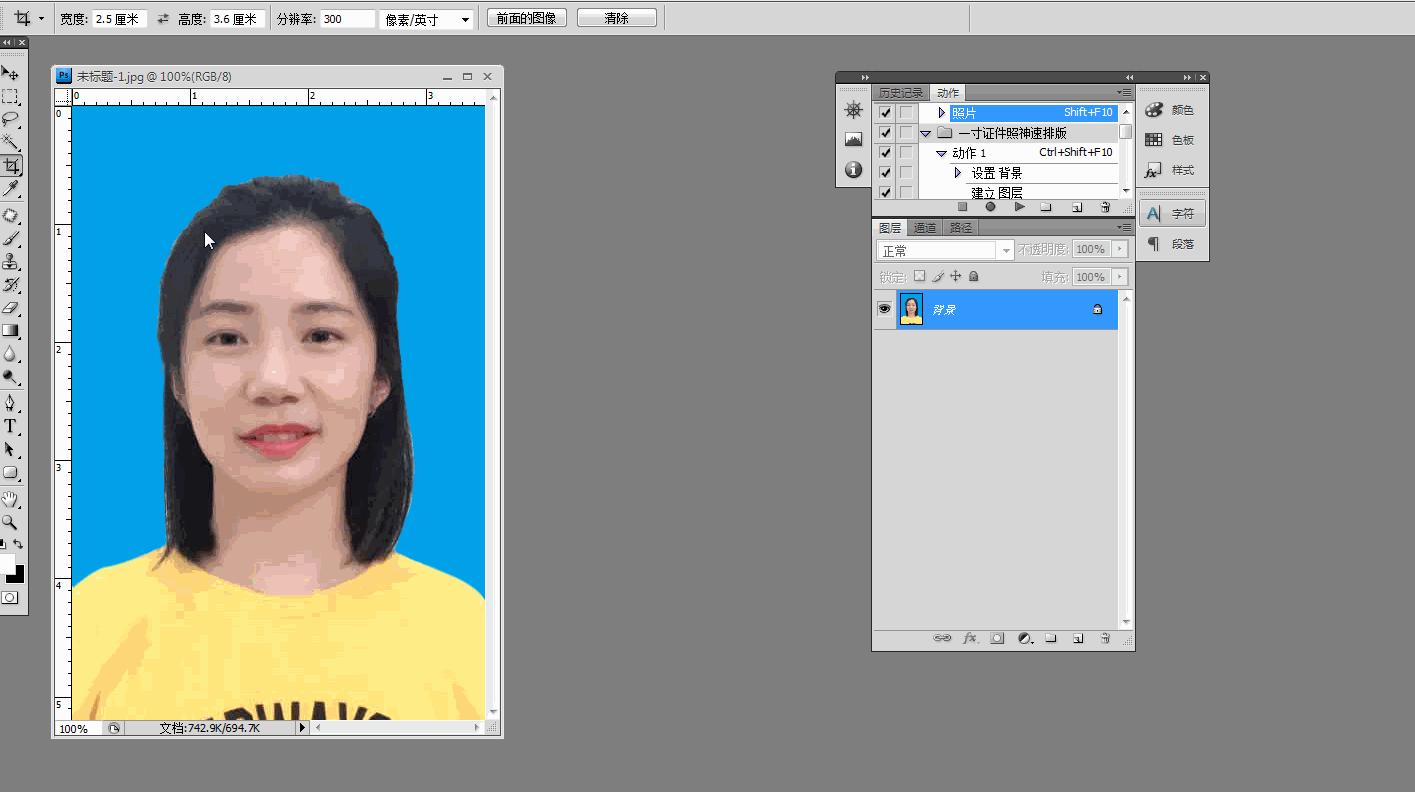Image resolution: width=1415 pixels, height=792 pixels.
Task: Hide the 背景 layer visibility
Action: [884, 309]
